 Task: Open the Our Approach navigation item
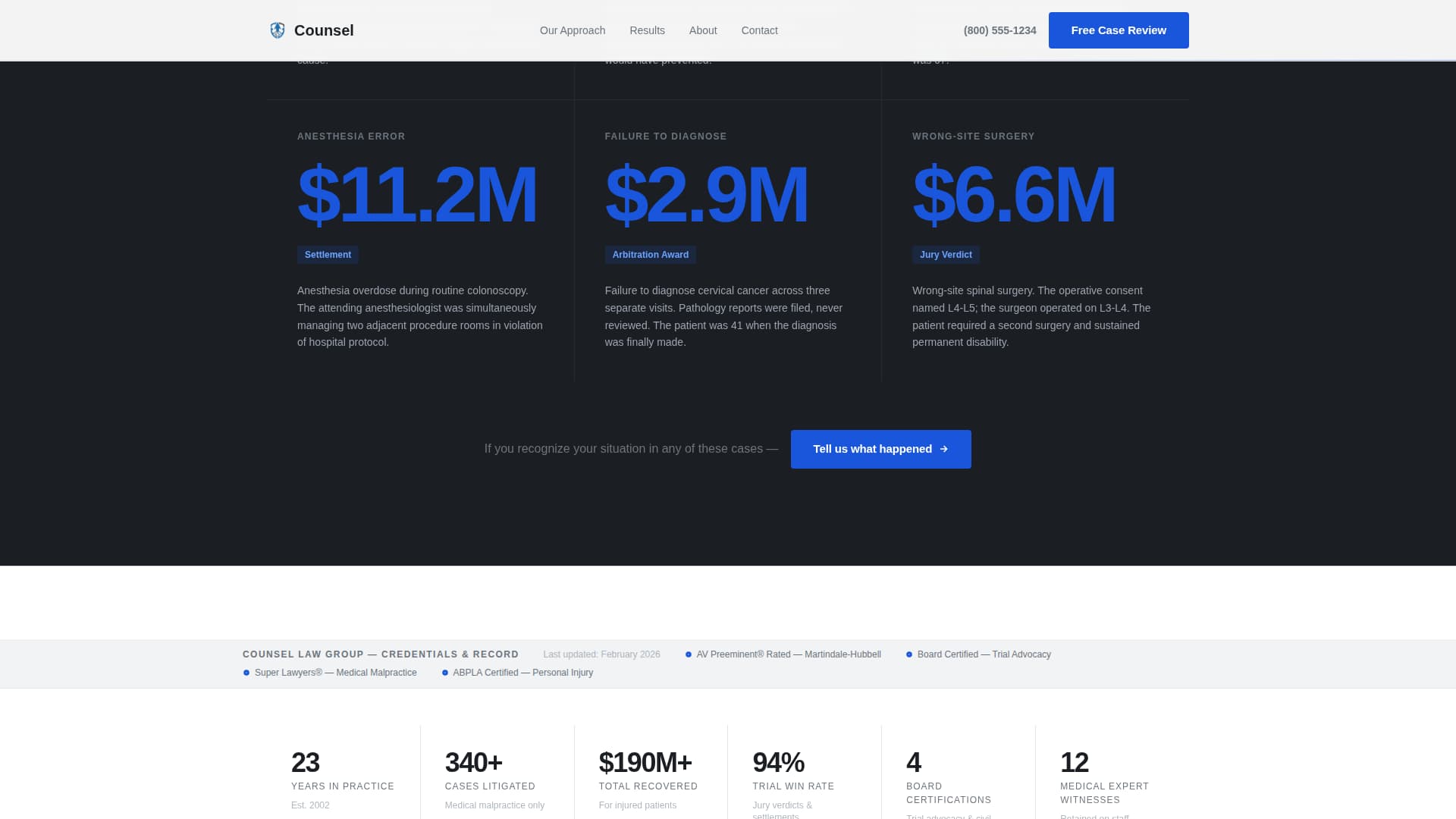572,30
